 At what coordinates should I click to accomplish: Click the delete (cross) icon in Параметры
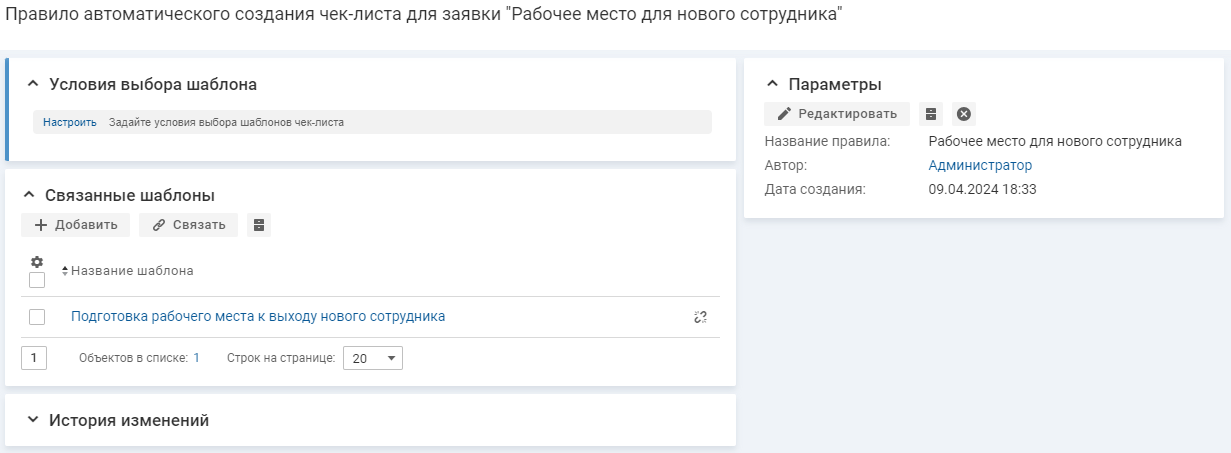coord(964,114)
